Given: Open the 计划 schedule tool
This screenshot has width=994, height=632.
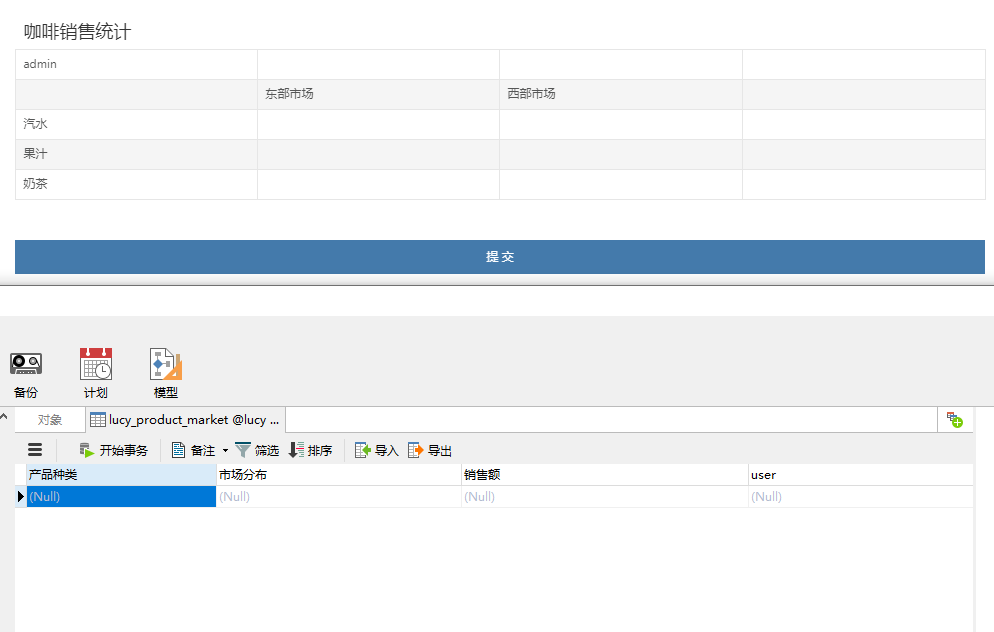Looking at the screenshot, I should click(x=96, y=372).
